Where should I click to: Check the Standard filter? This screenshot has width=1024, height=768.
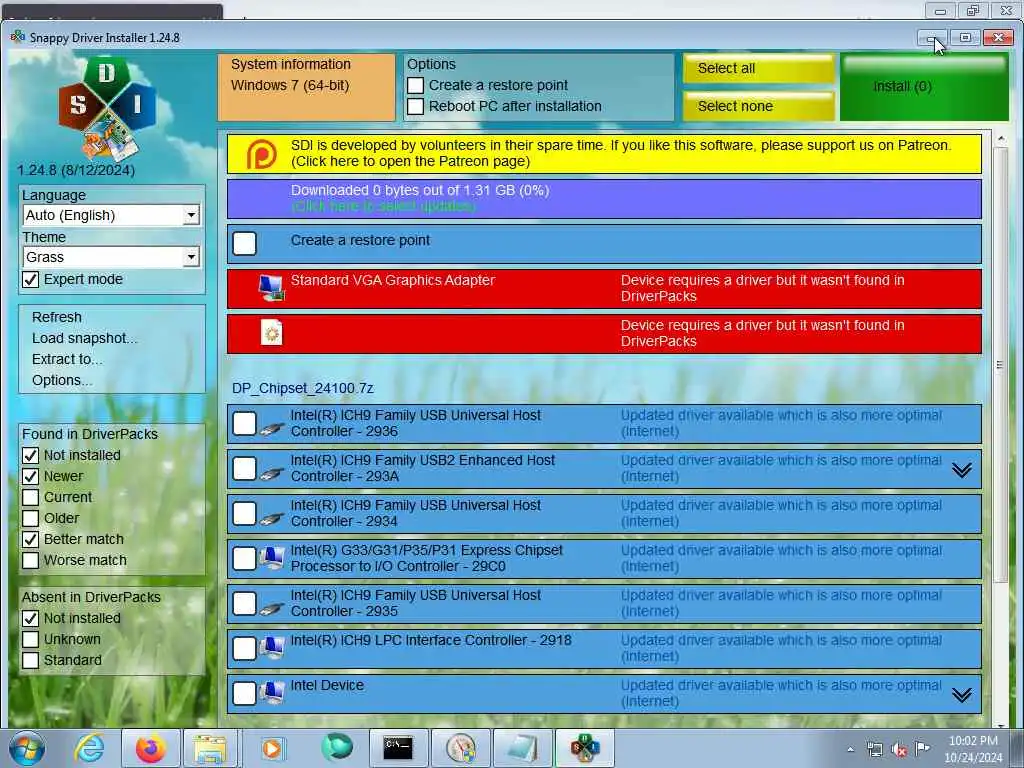pos(31,660)
